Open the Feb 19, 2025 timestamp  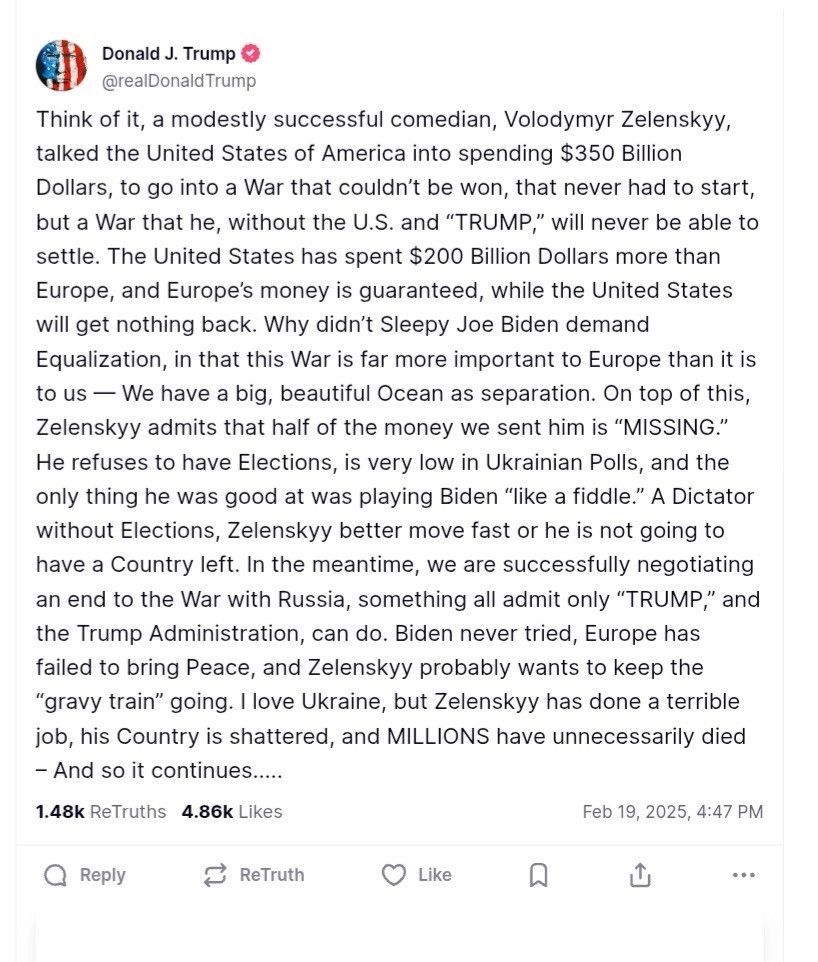(x=673, y=812)
